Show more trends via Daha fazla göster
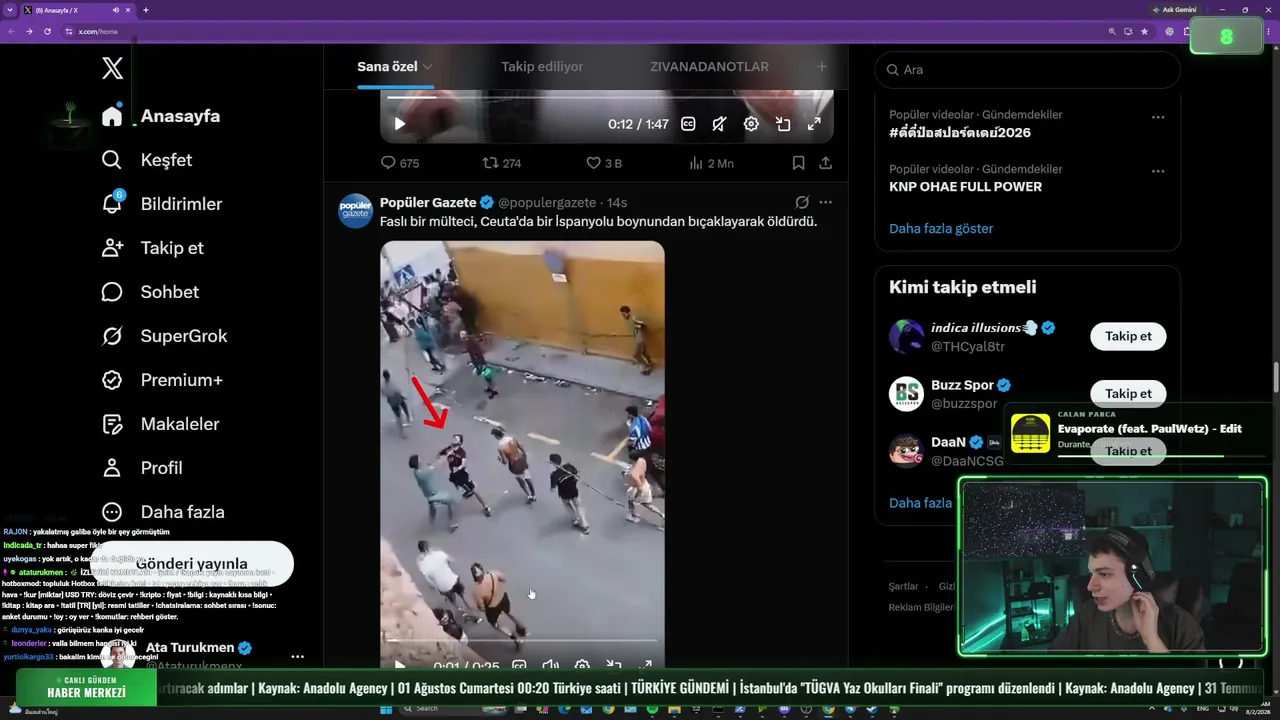The height and width of the screenshot is (720, 1280). click(941, 228)
